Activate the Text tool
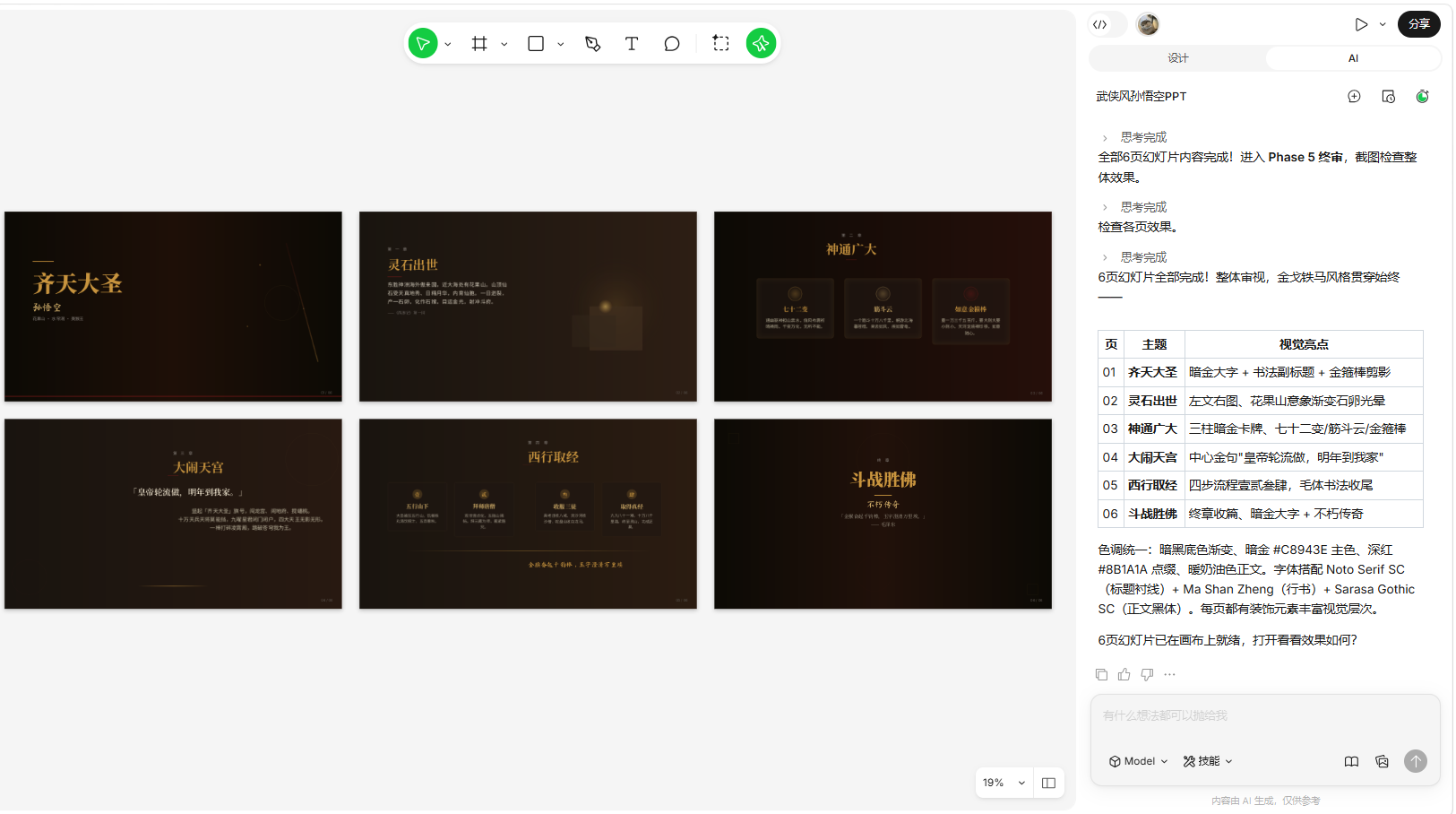Screen dimensions: 1456x814 (x=632, y=43)
